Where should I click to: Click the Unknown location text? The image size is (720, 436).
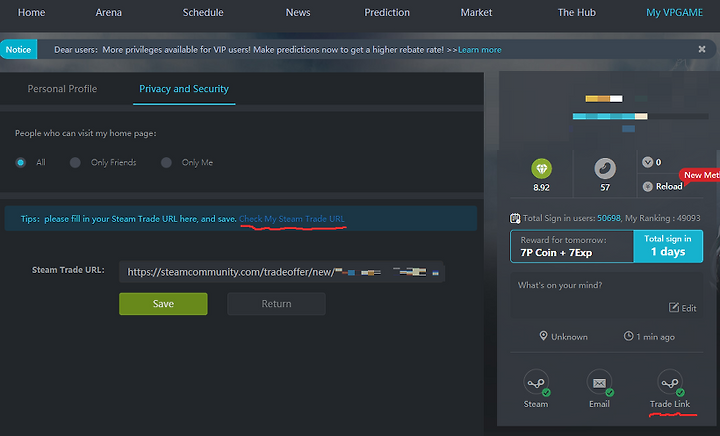(569, 337)
